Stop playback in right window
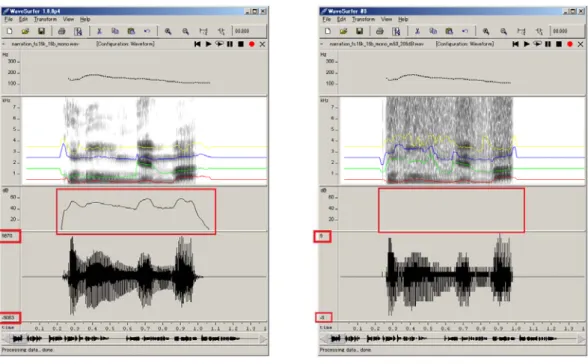The image size is (588, 364). tap(559, 44)
